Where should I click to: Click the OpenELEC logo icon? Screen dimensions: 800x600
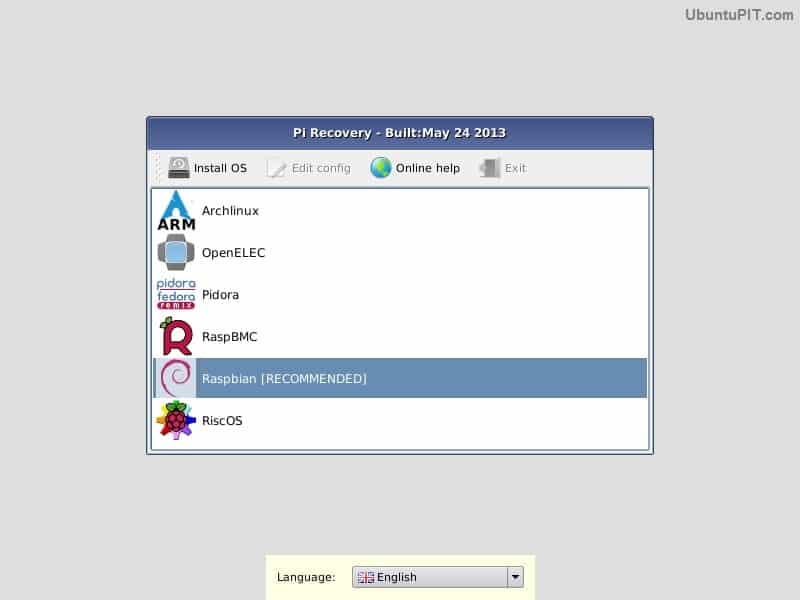click(176, 253)
